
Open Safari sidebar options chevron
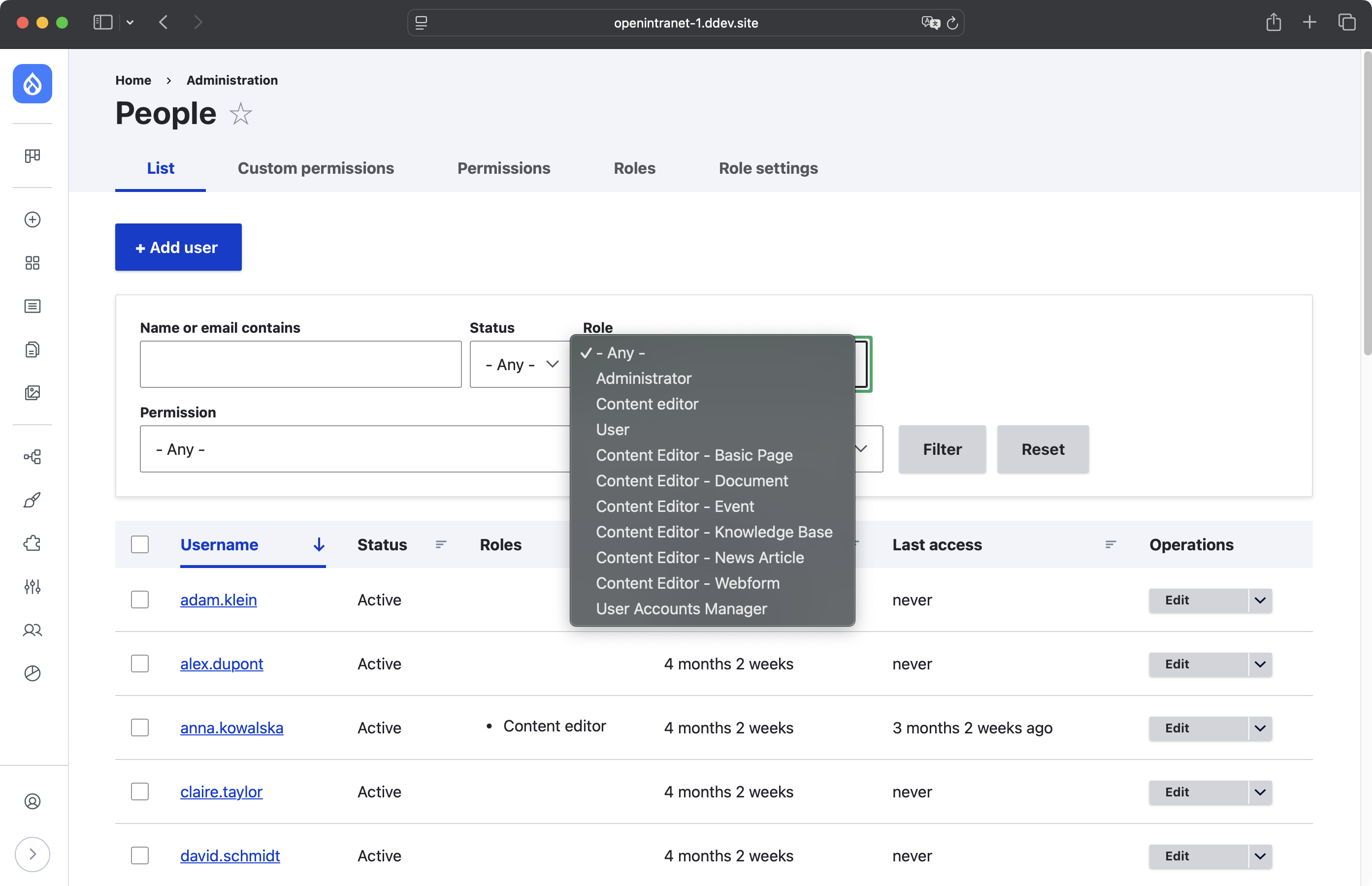click(130, 23)
